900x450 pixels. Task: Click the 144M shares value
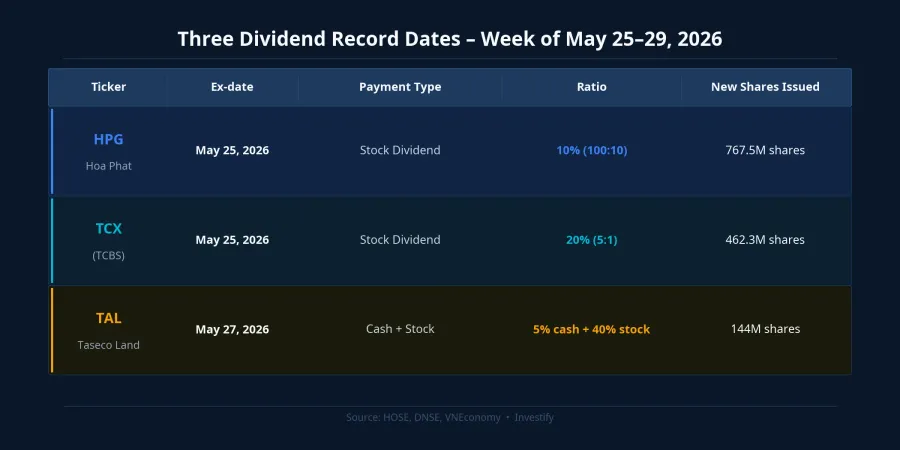coord(765,329)
